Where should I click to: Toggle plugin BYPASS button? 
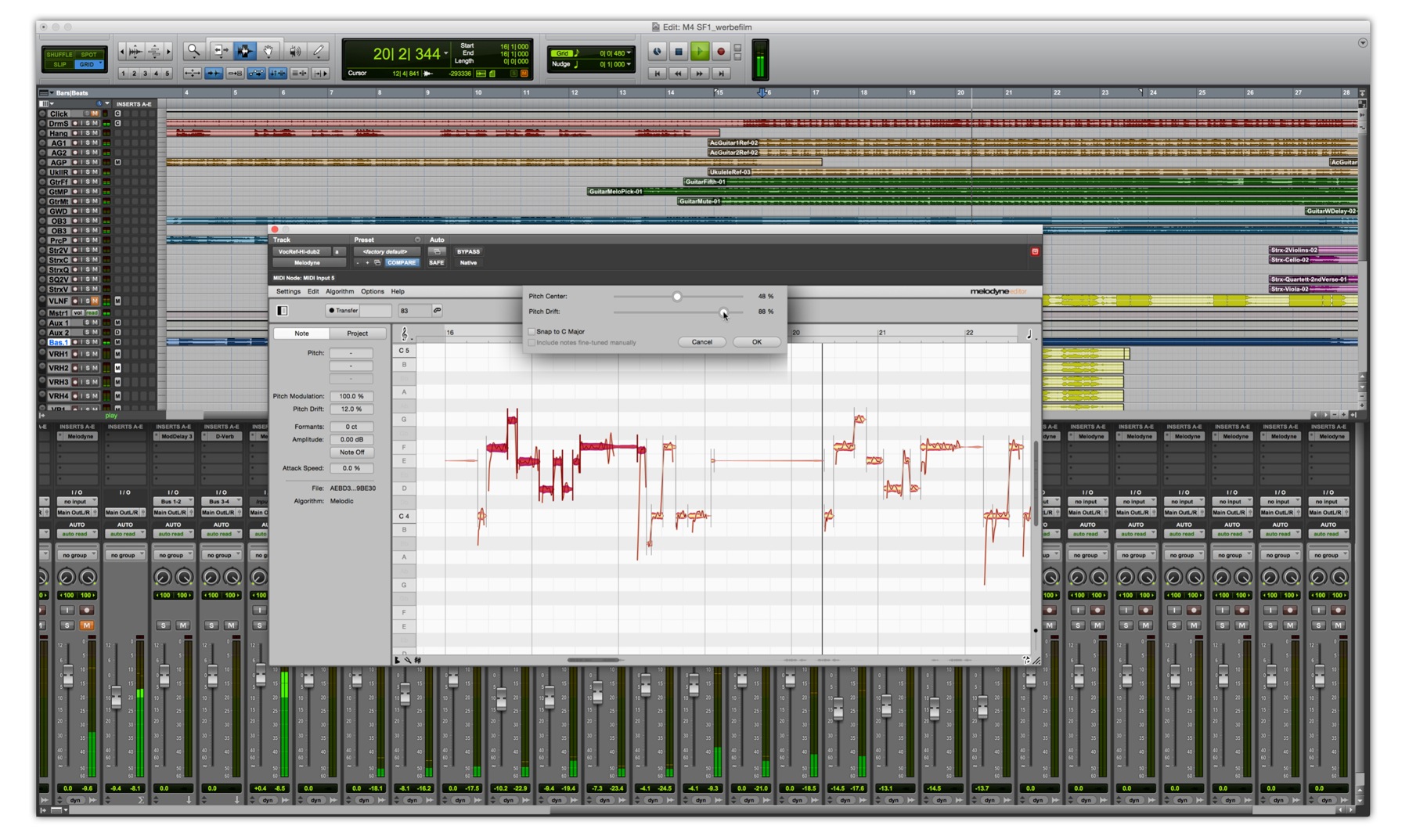point(468,252)
